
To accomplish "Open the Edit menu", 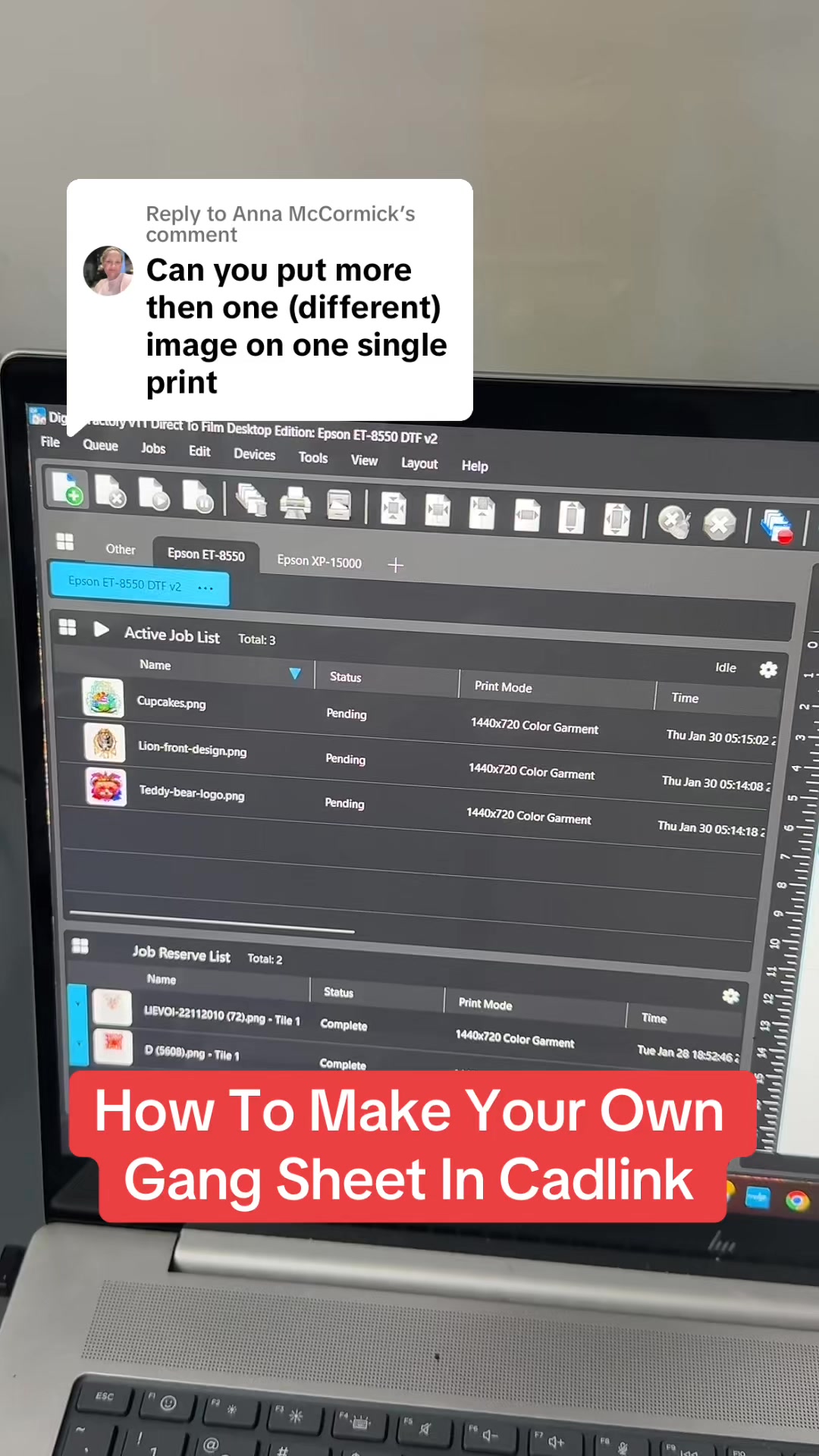I will click(199, 451).
